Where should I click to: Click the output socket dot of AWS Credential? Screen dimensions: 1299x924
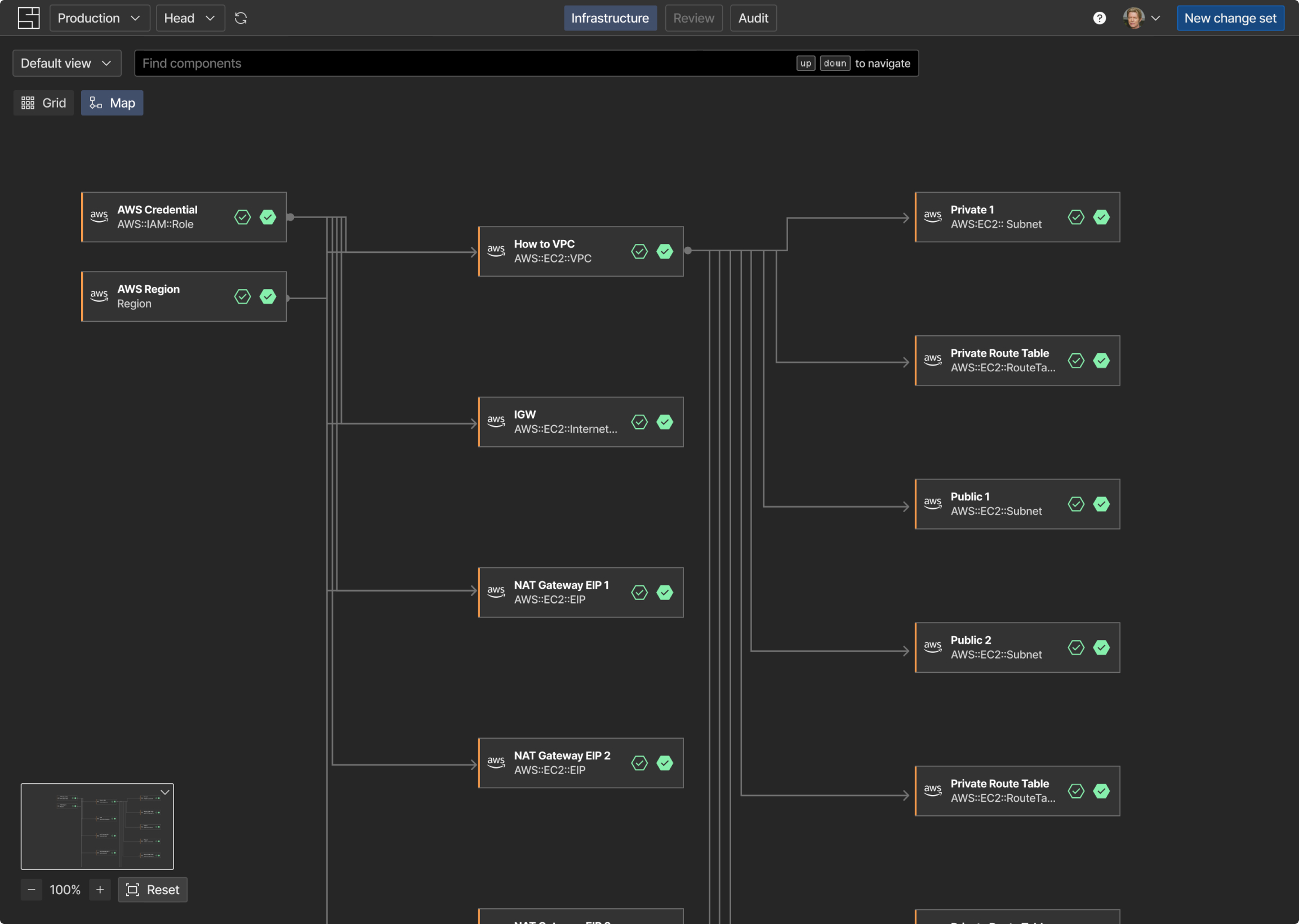291,217
